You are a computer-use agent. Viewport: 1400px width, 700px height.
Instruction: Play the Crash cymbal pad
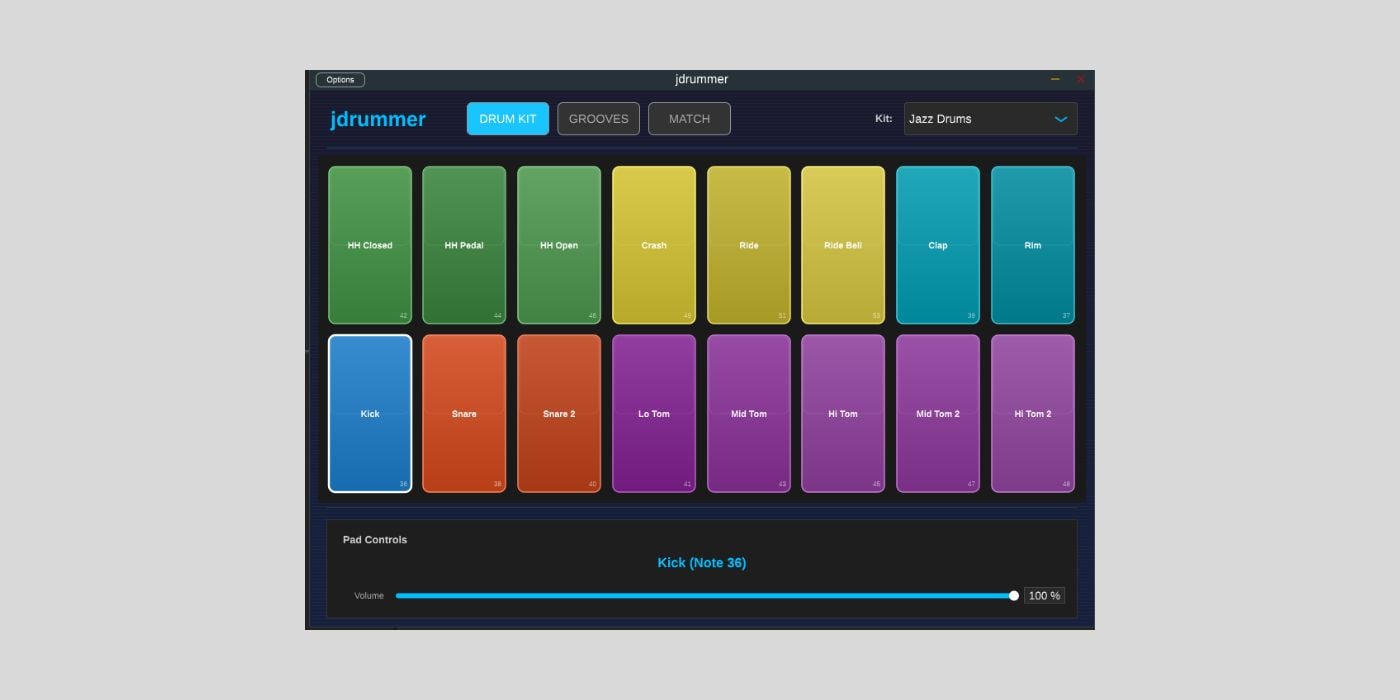(654, 245)
